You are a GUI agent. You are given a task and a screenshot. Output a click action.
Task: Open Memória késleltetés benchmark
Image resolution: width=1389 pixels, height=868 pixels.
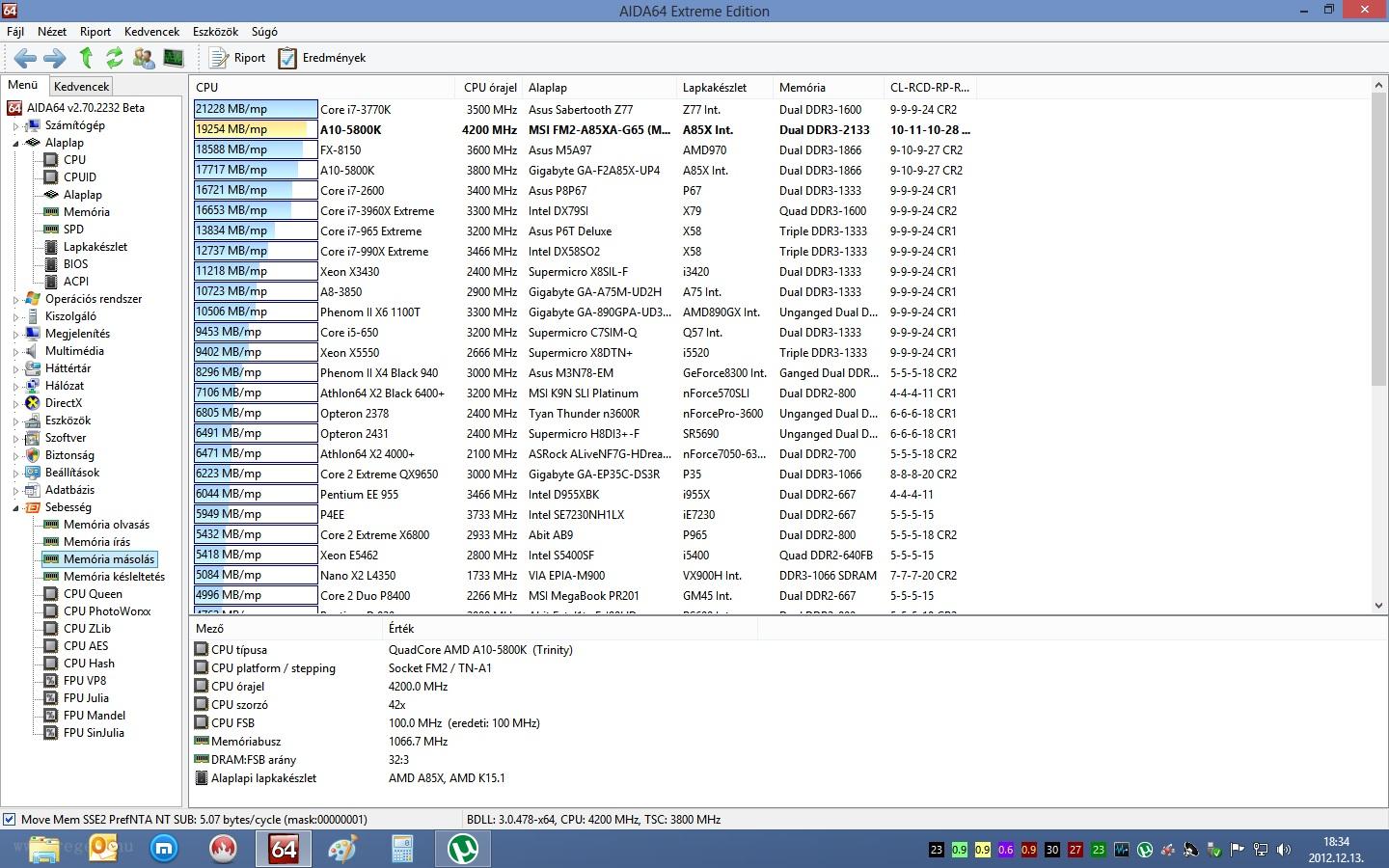coord(114,577)
